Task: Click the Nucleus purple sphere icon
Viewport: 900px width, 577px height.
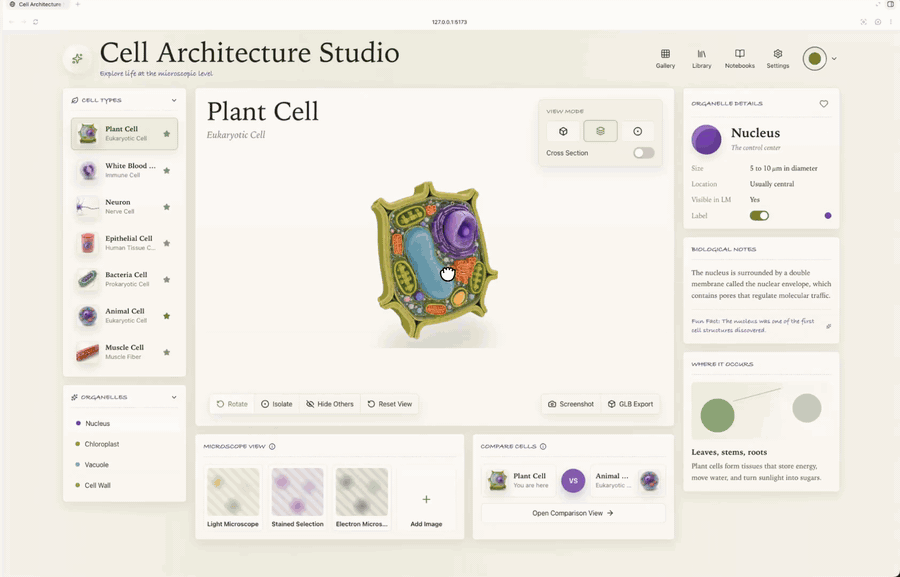Action: coord(706,140)
